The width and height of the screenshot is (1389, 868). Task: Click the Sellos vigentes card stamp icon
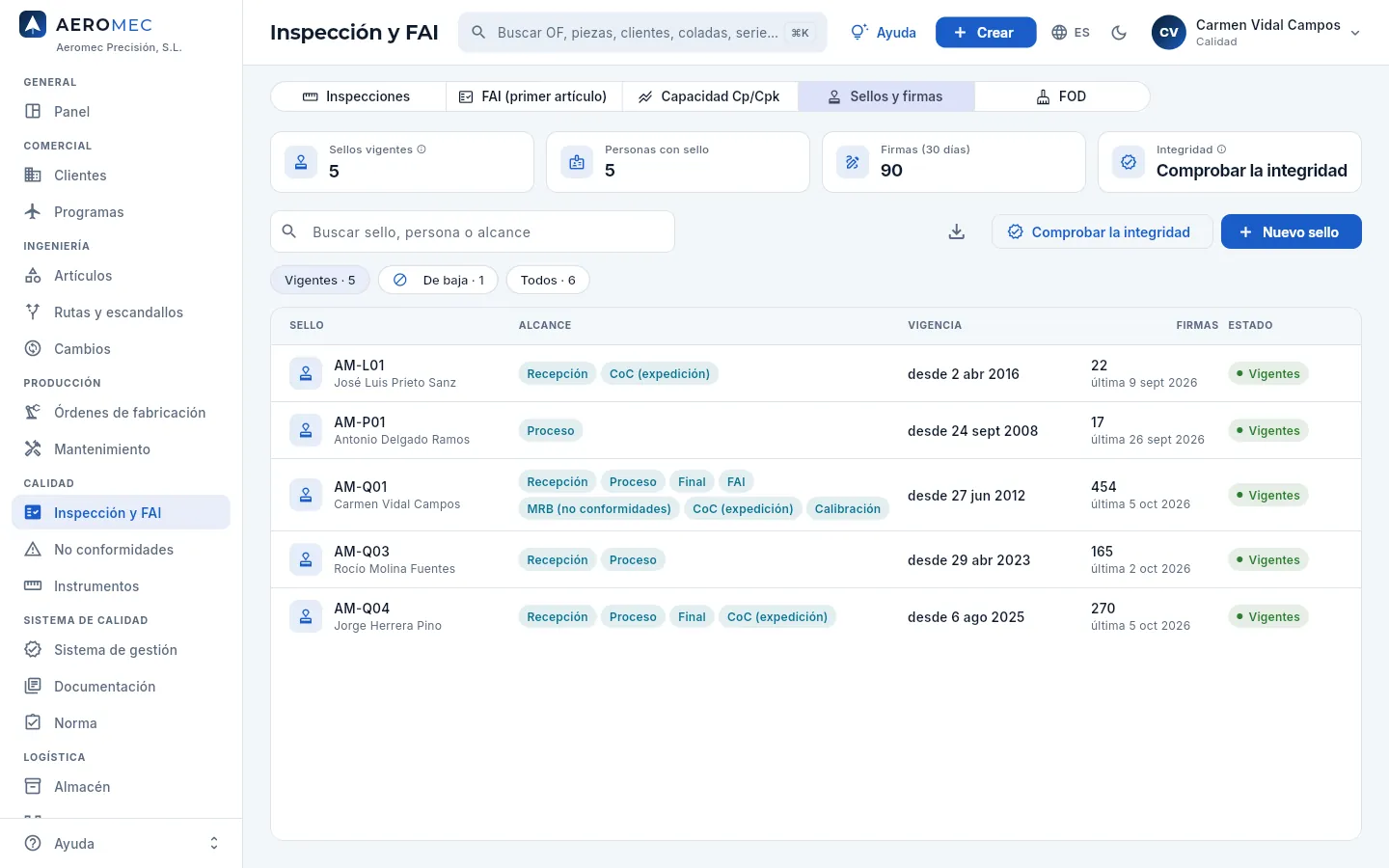coord(301,163)
